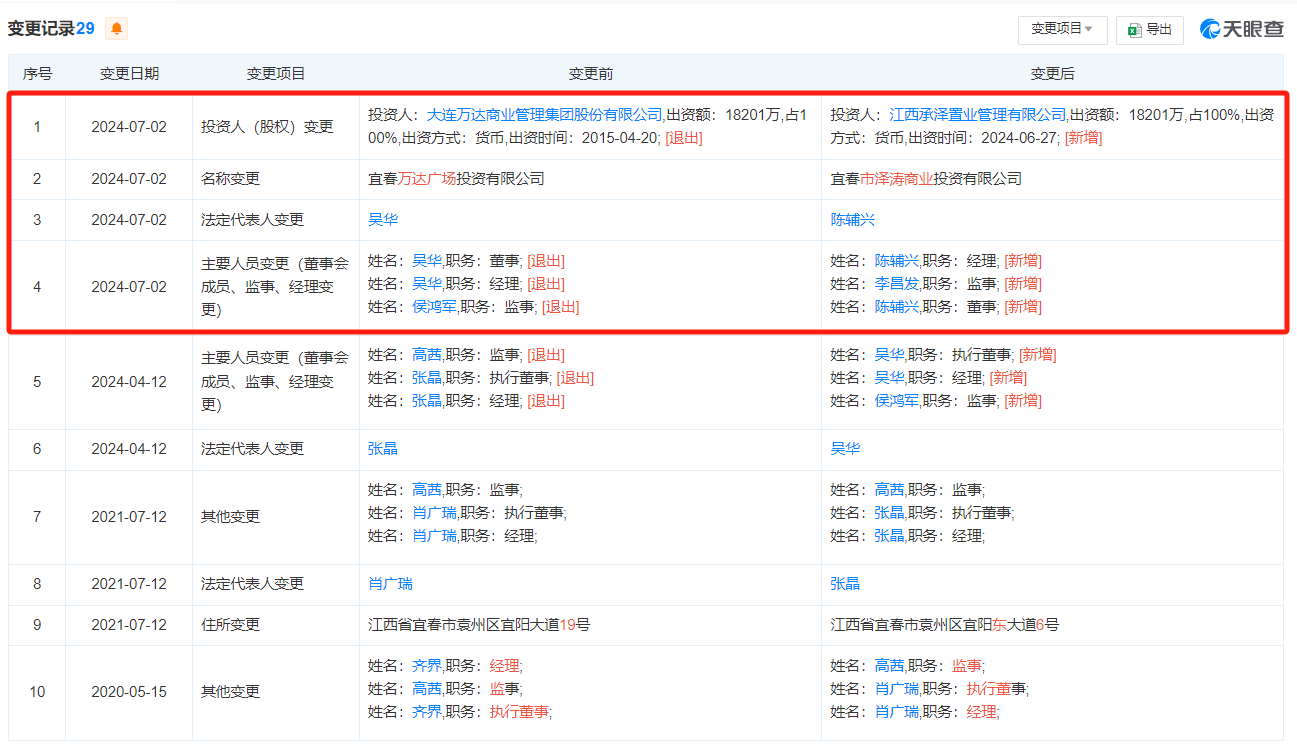Image resolution: width=1297 pixels, height=747 pixels.
Task: Open 李昌发 监事 [新增] link
Action: click(x=897, y=284)
